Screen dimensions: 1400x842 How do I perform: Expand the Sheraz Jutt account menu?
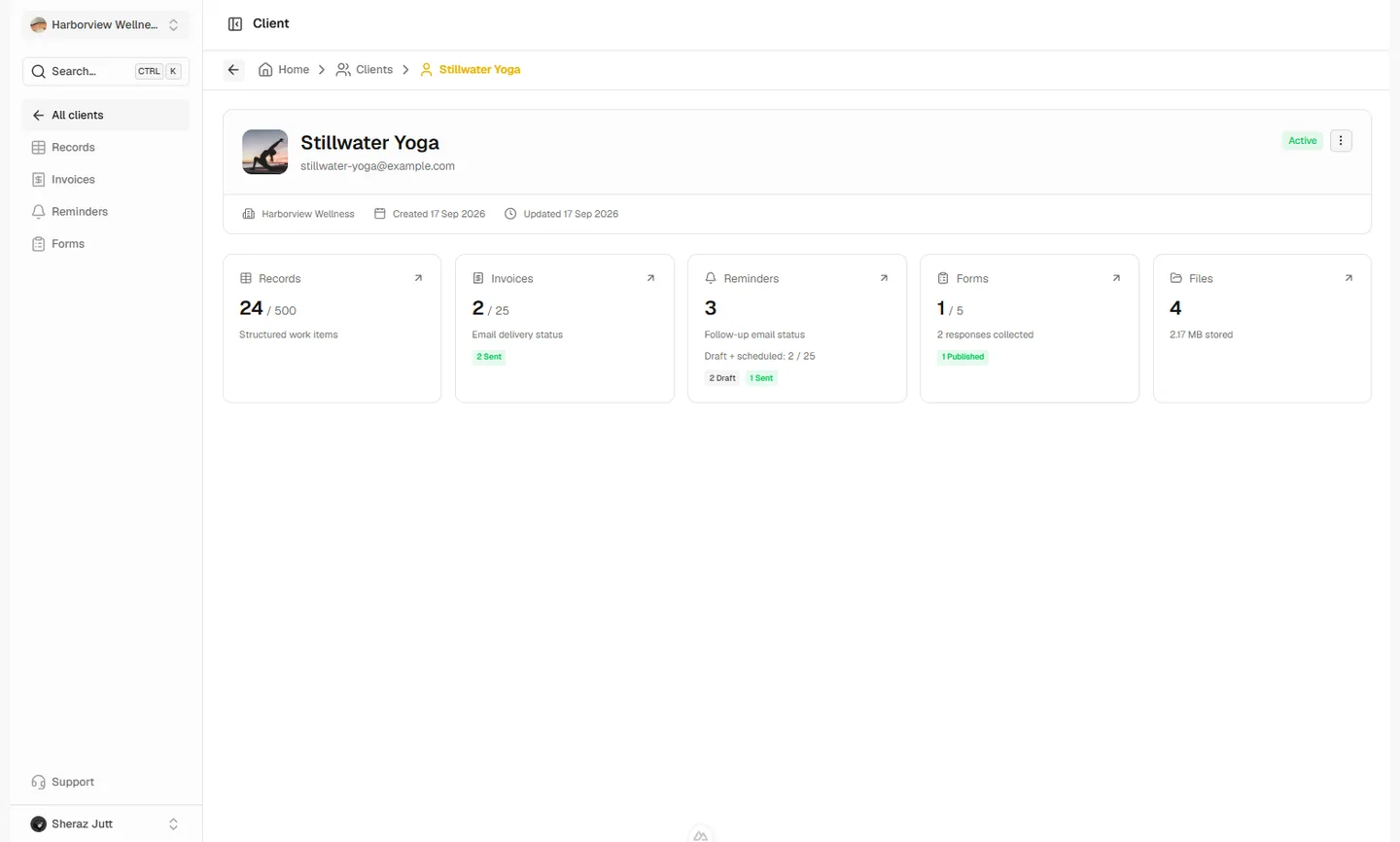(x=106, y=824)
